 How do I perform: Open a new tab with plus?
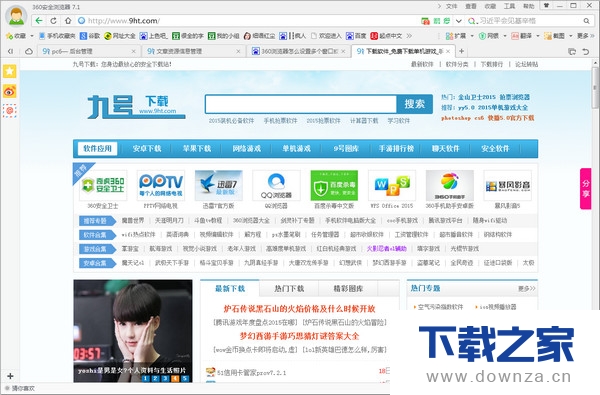pos(461,51)
